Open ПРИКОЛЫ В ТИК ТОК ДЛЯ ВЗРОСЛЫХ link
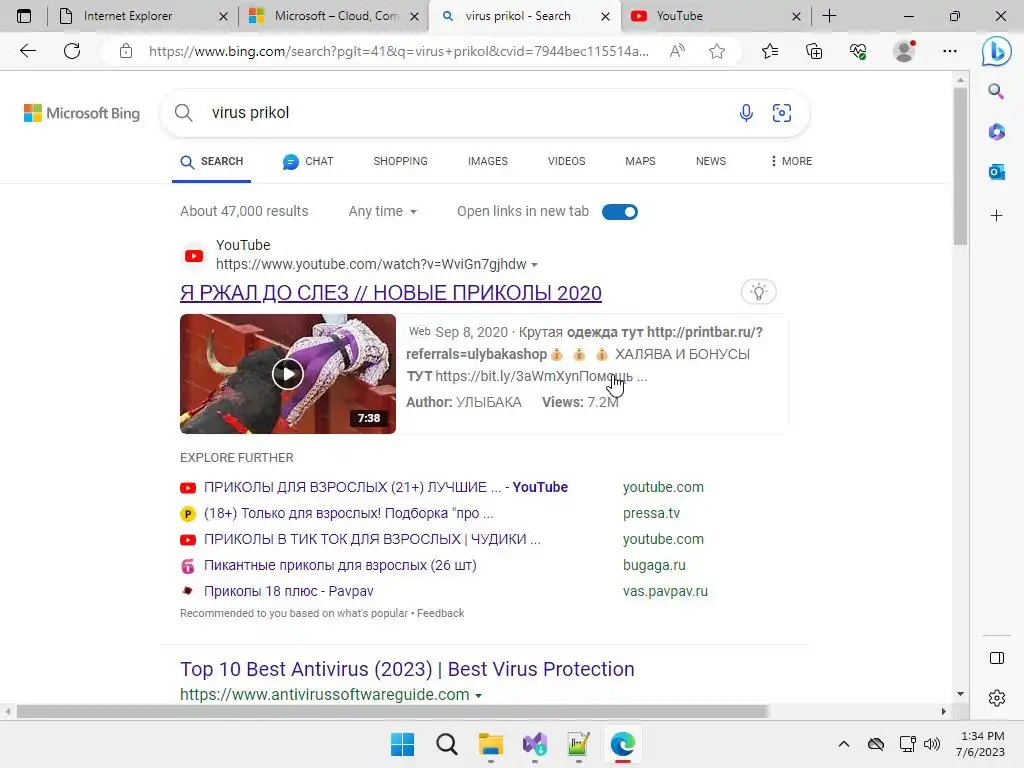Screen dimensions: 1024x768 (x=372, y=539)
